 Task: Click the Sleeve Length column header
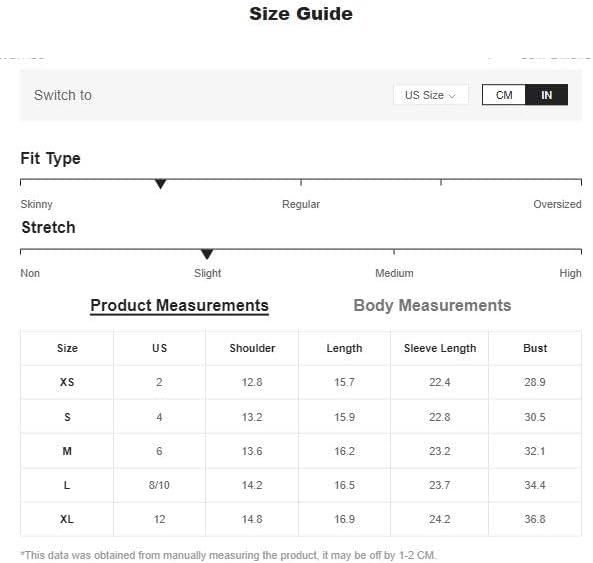(x=440, y=348)
